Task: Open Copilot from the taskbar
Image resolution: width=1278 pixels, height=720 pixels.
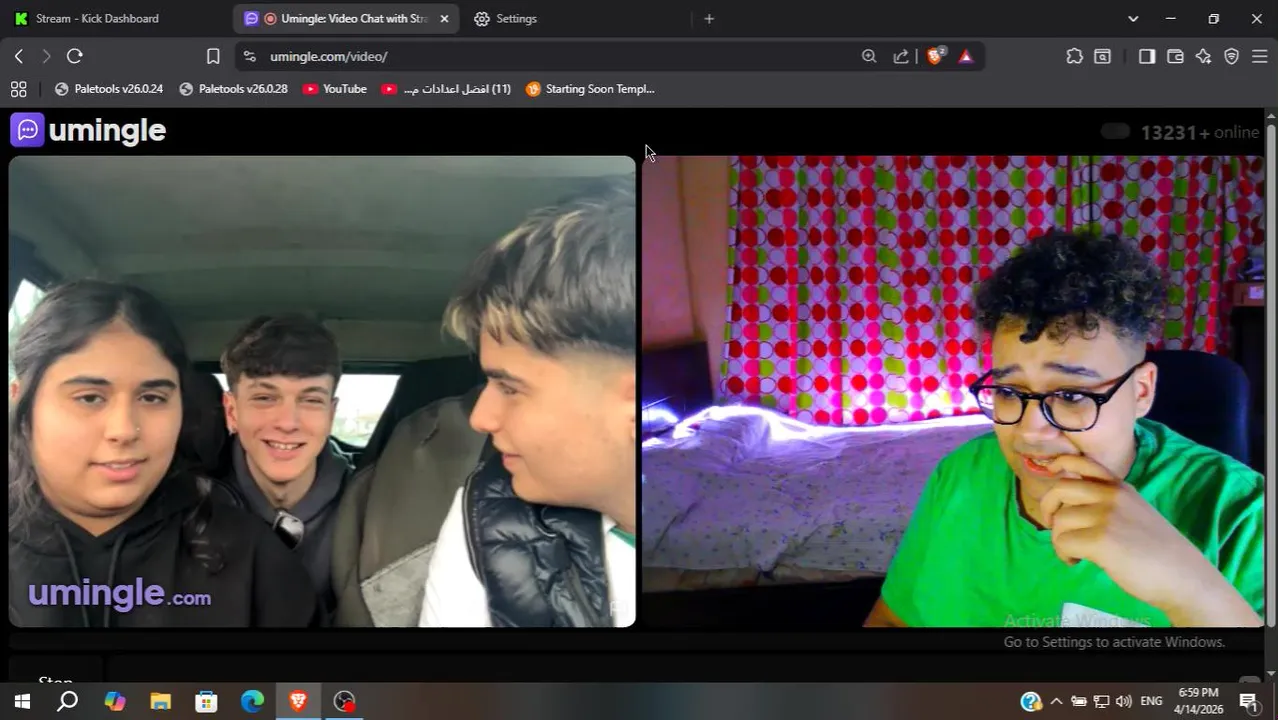Action: (x=115, y=701)
